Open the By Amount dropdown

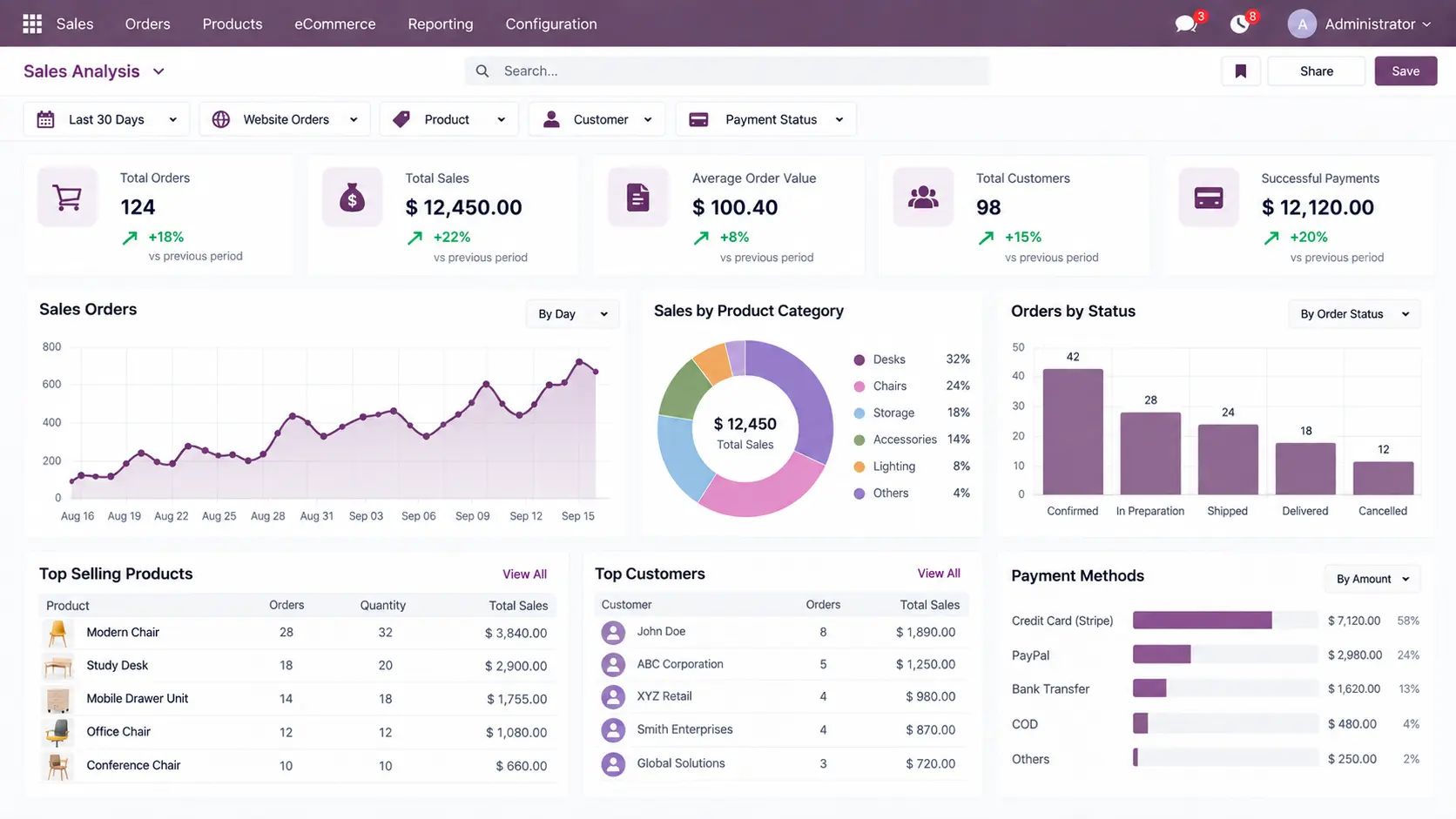(x=1372, y=579)
